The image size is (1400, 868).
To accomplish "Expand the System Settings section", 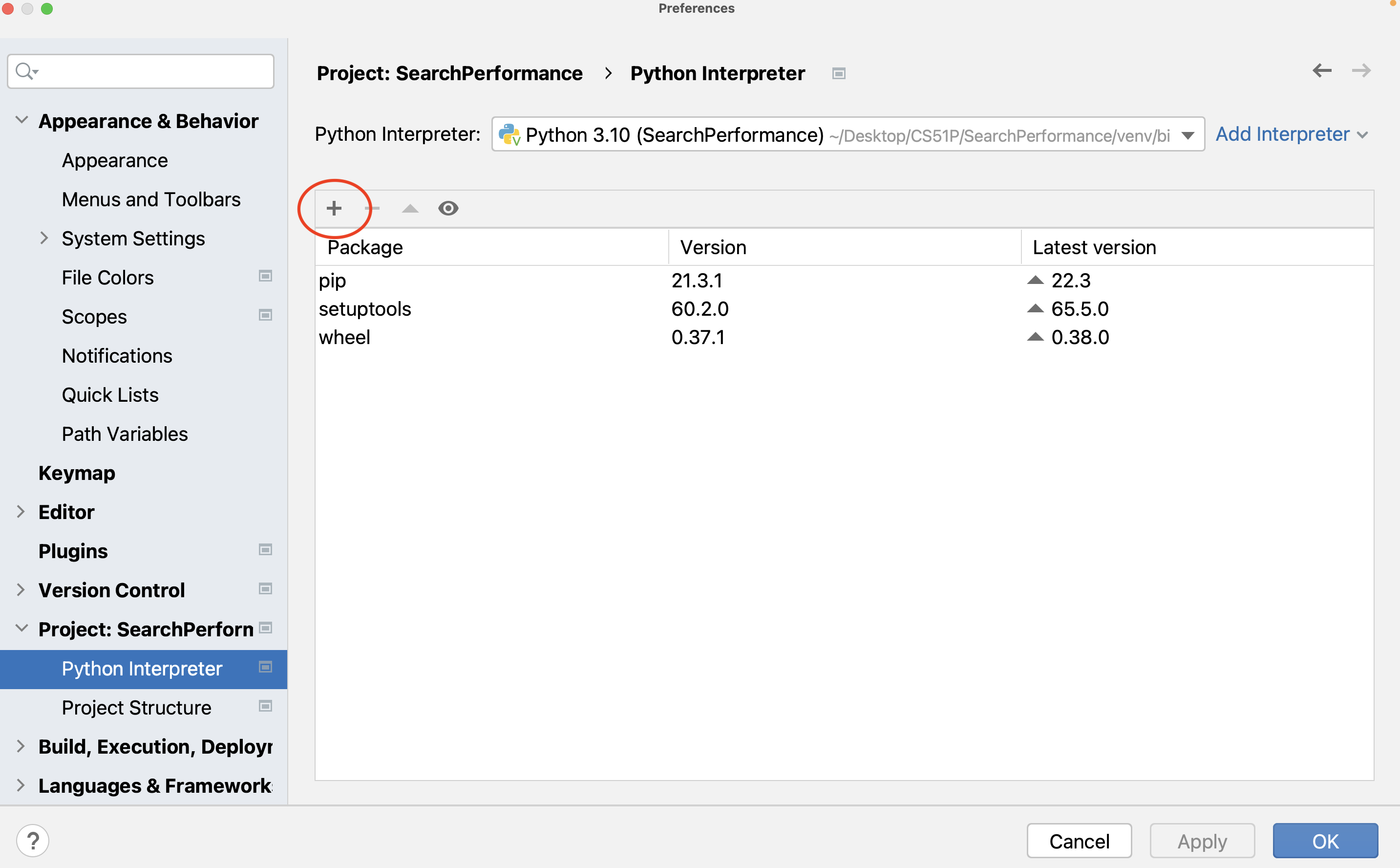I will 44,238.
